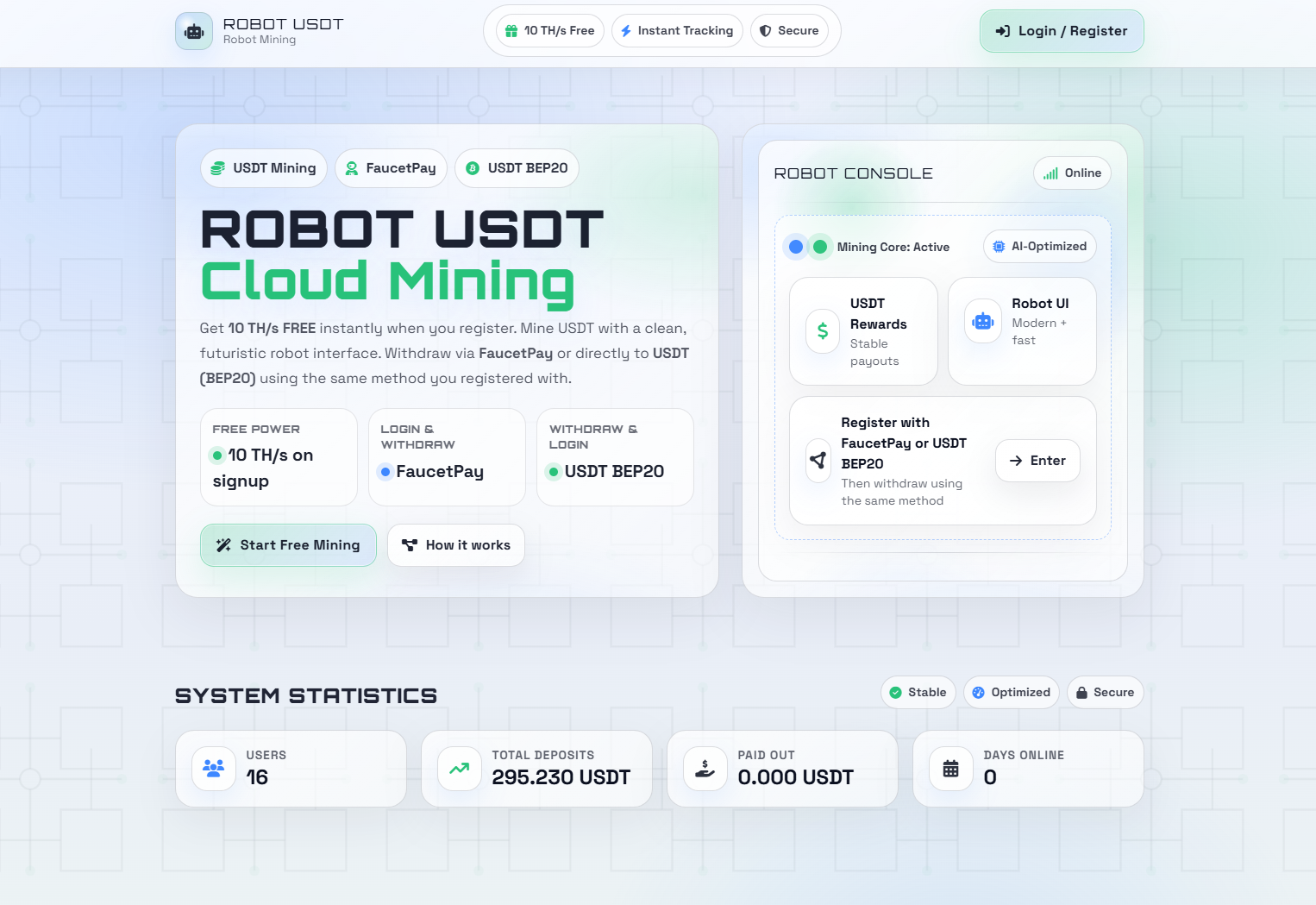
Task: Select the calendar icon beside Days Online
Action: (x=950, y=768)
